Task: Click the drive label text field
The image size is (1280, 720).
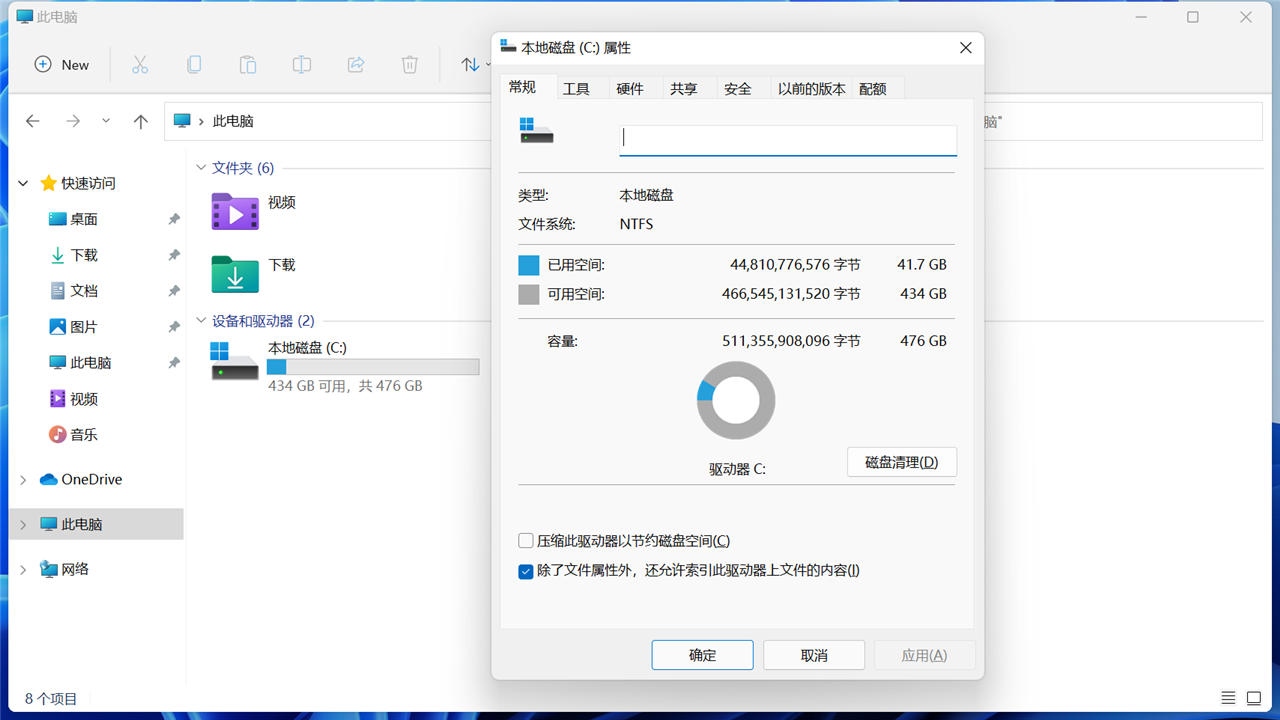Action: [x=788, y=140]
